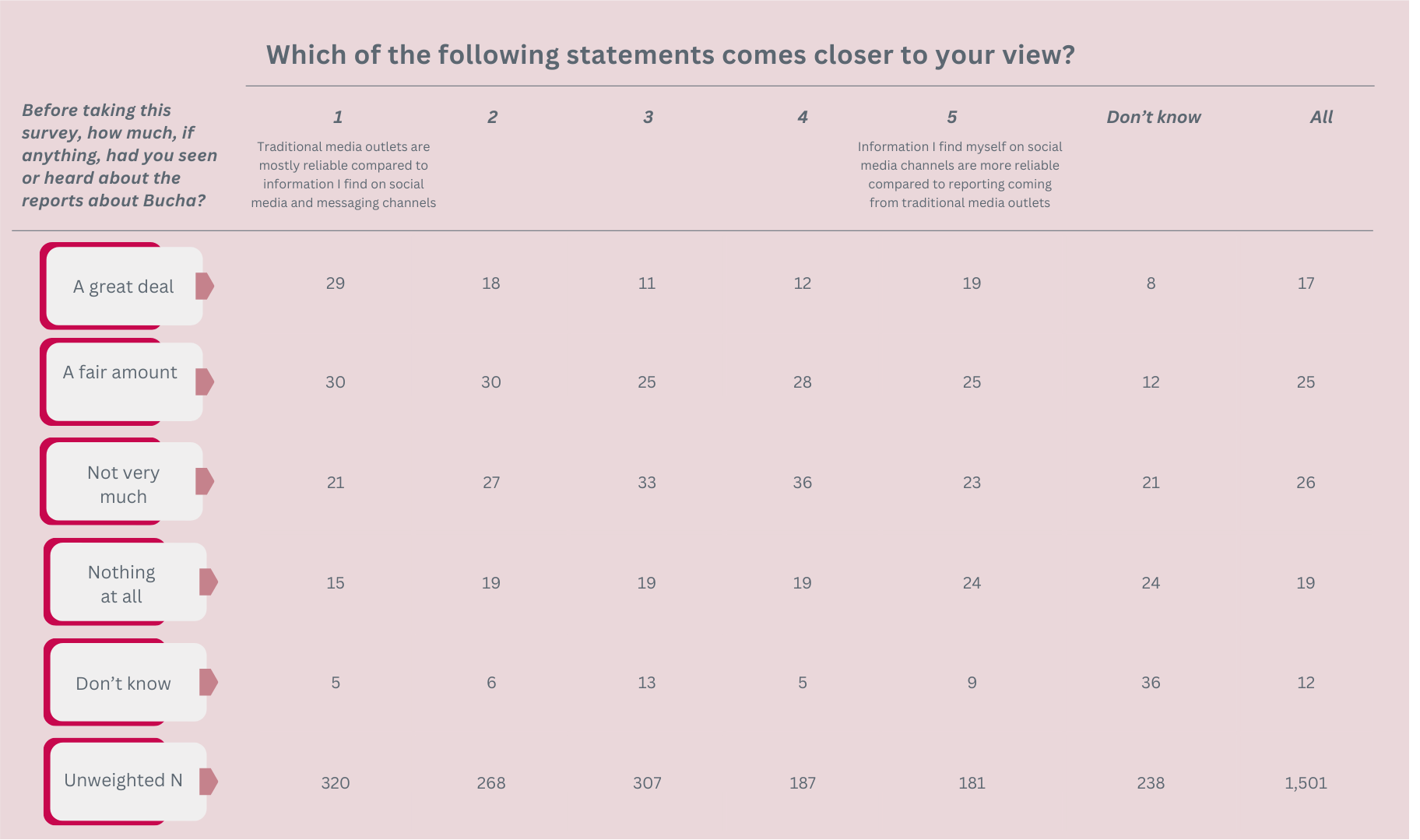Click the arrow beside A fair amount
This screenshot has width=1420, height=840.
pyautogui.click(x=205, y=382)
